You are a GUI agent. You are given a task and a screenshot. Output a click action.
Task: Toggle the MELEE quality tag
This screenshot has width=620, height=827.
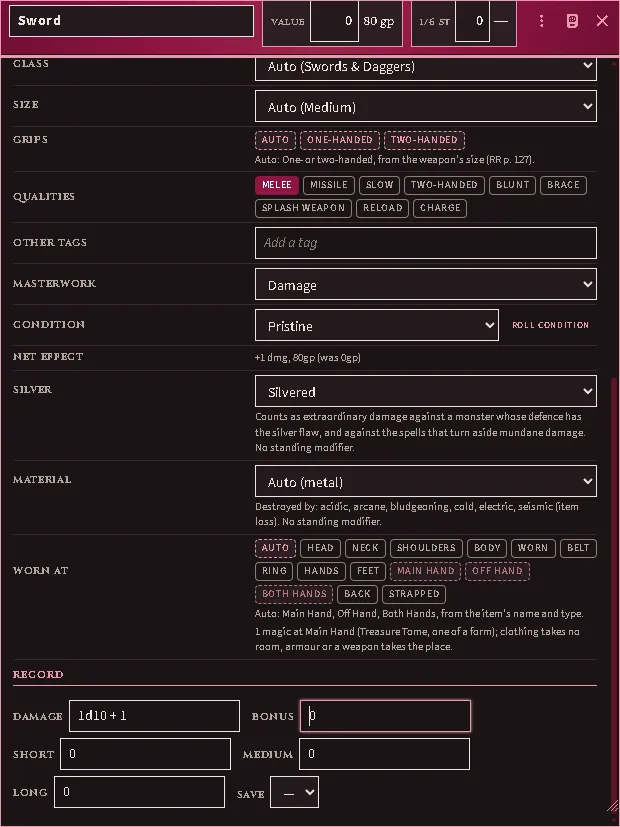tap(277, 185)
